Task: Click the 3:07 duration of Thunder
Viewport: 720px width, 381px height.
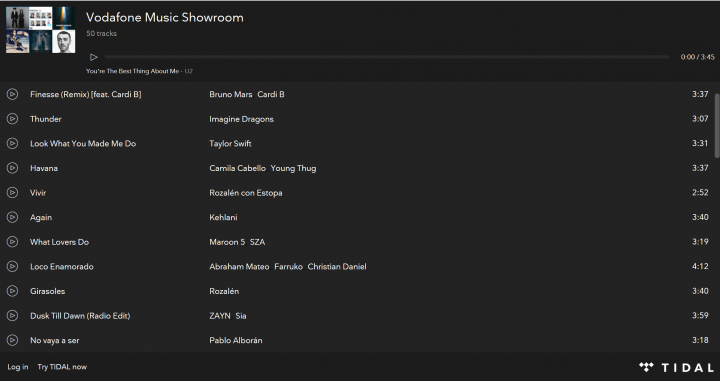Action: coord(700,119)
